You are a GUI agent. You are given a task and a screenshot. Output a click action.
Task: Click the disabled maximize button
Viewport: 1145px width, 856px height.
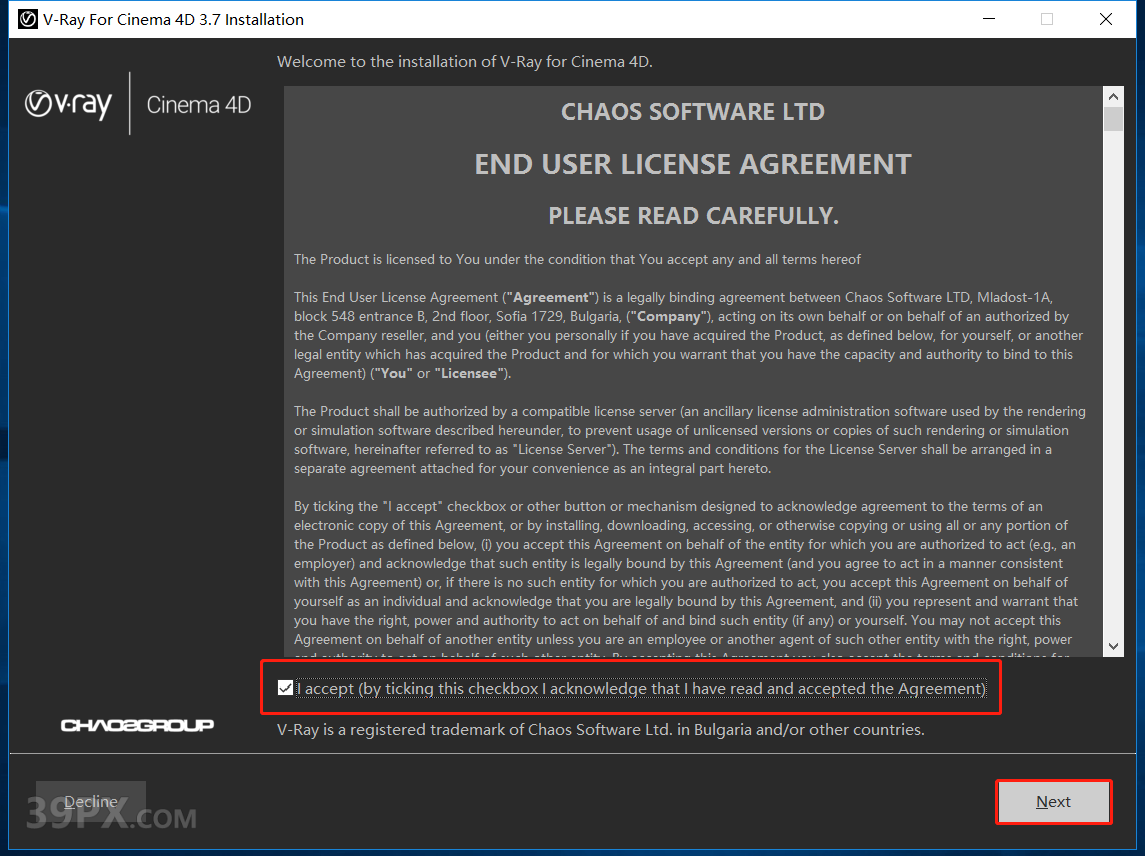tap(1047, 19)
